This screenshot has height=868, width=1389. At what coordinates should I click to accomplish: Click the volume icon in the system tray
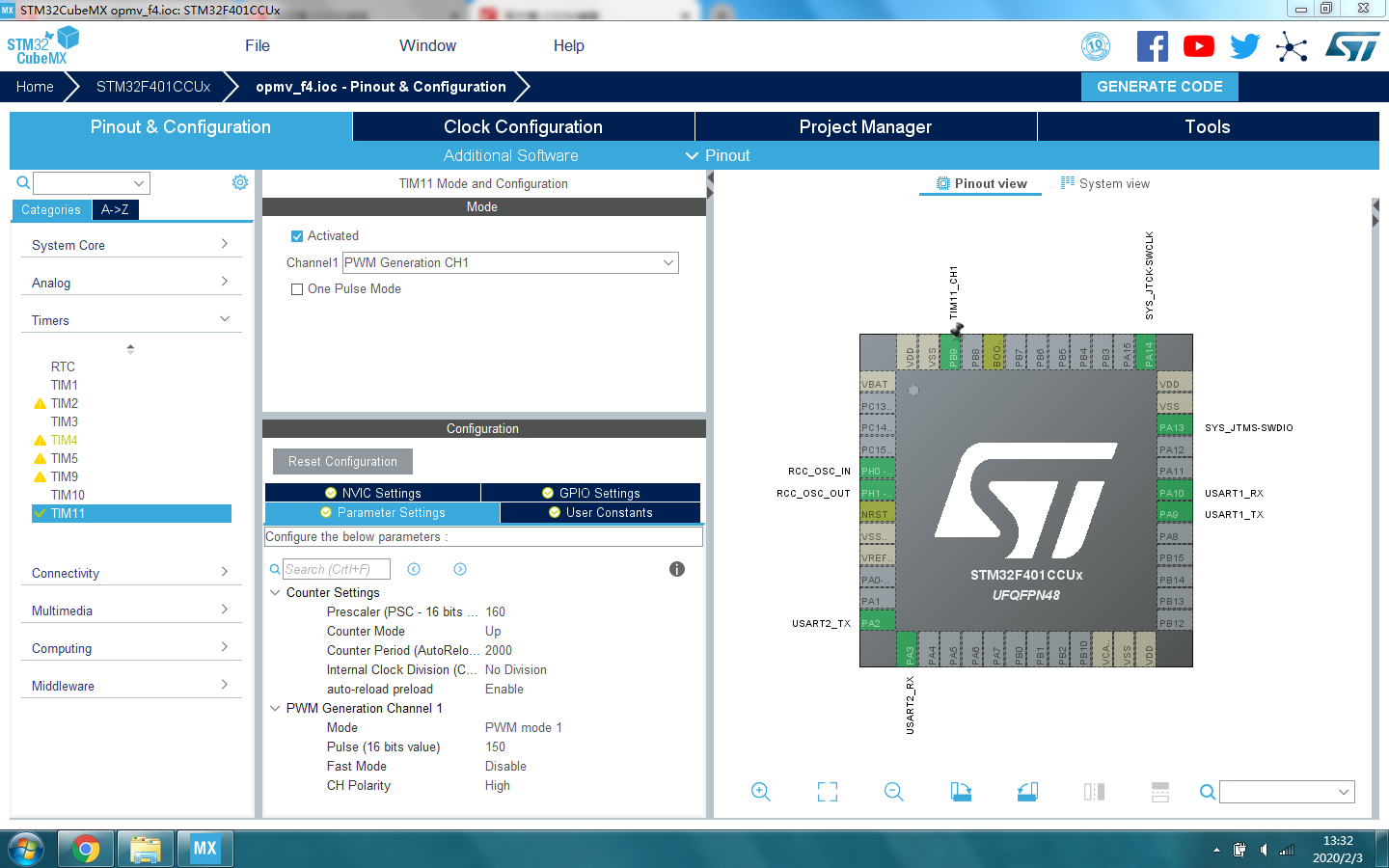[x=1264, y=850]
